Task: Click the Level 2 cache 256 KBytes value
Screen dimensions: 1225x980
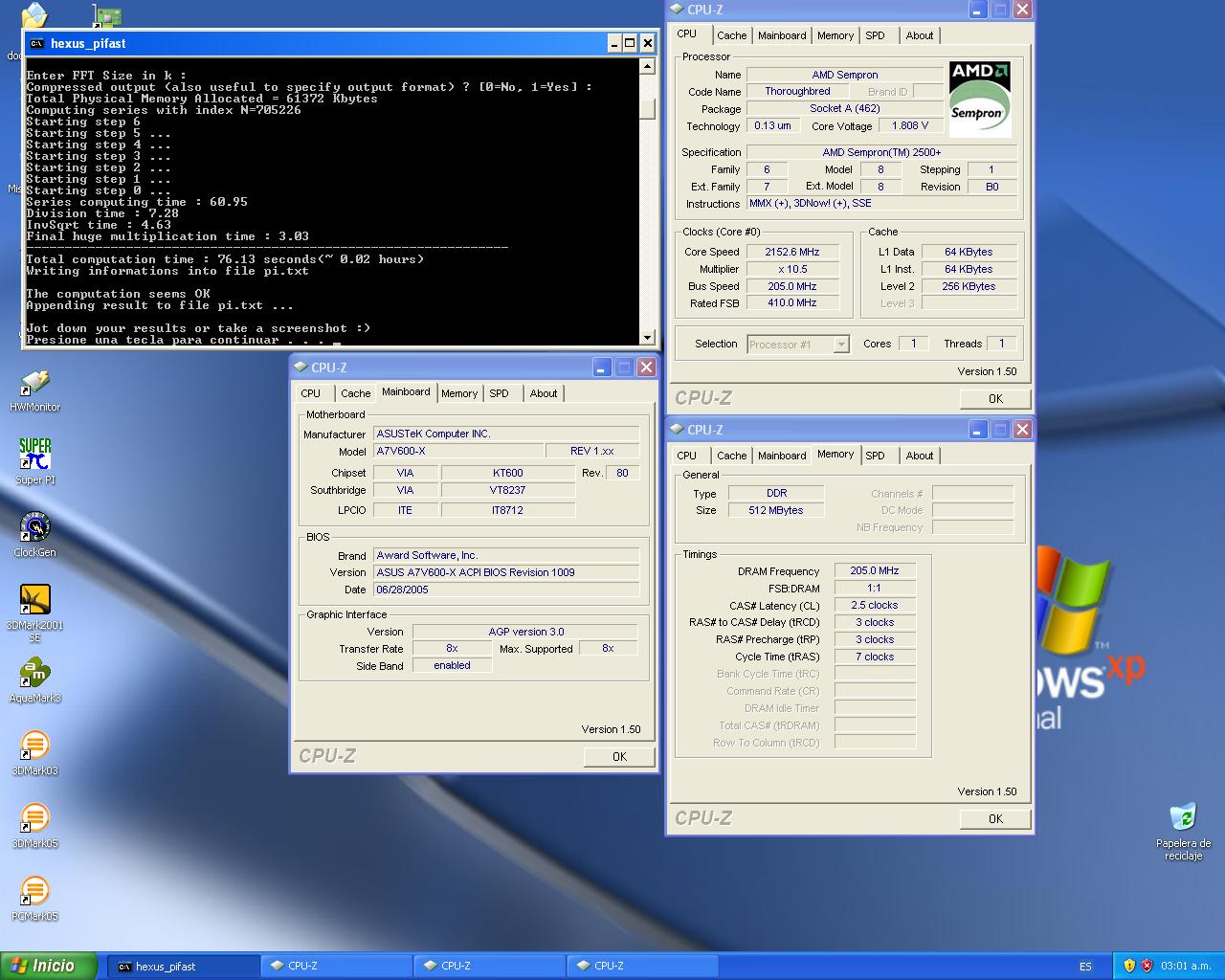Action: point(969,286)
